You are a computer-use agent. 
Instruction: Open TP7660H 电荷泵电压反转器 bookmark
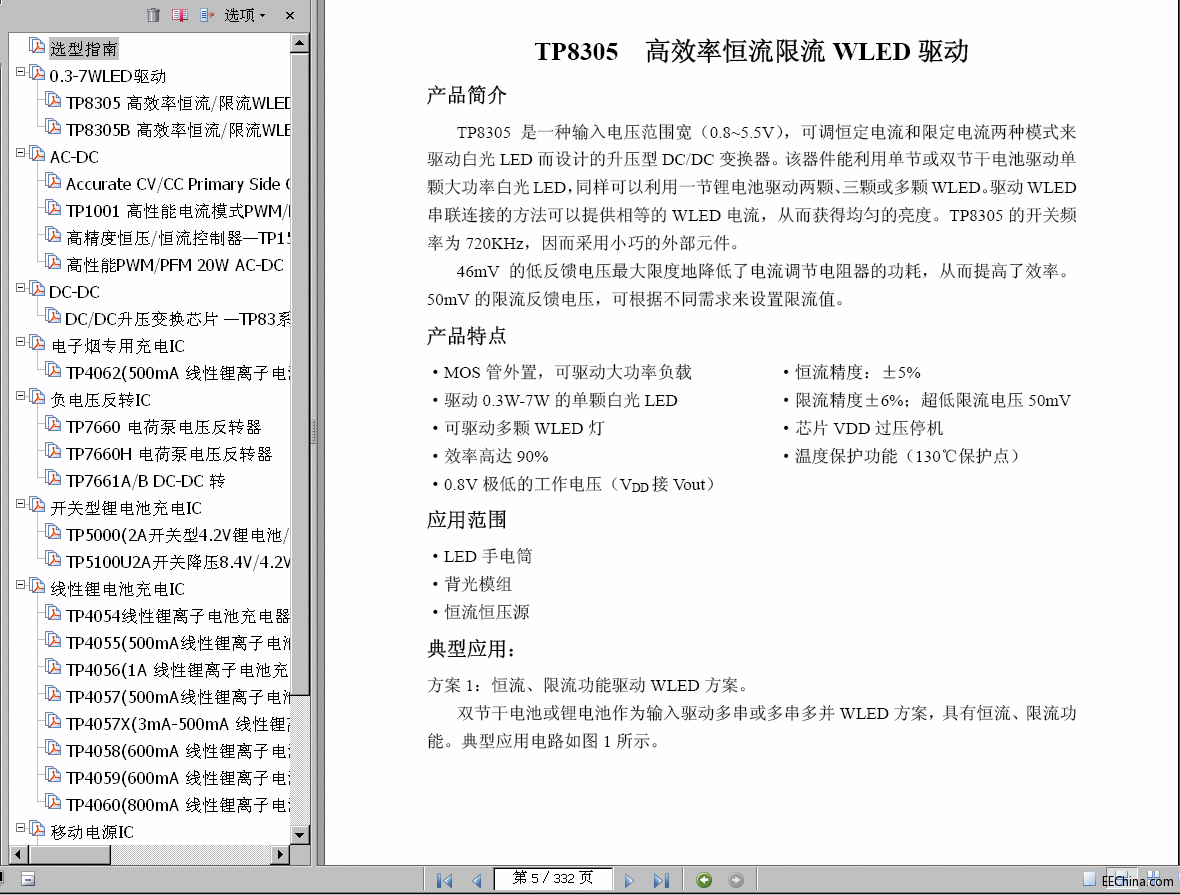coord(168,454)
